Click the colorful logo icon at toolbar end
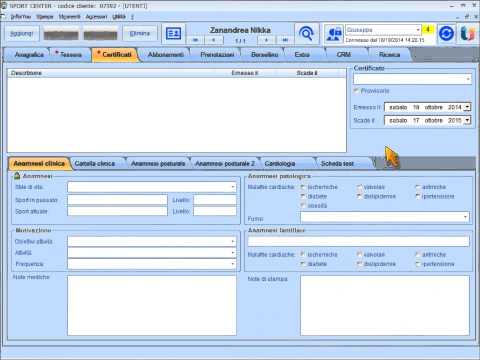Image resolution: width=480 pixels, height=360 pixels. (467, 34)
